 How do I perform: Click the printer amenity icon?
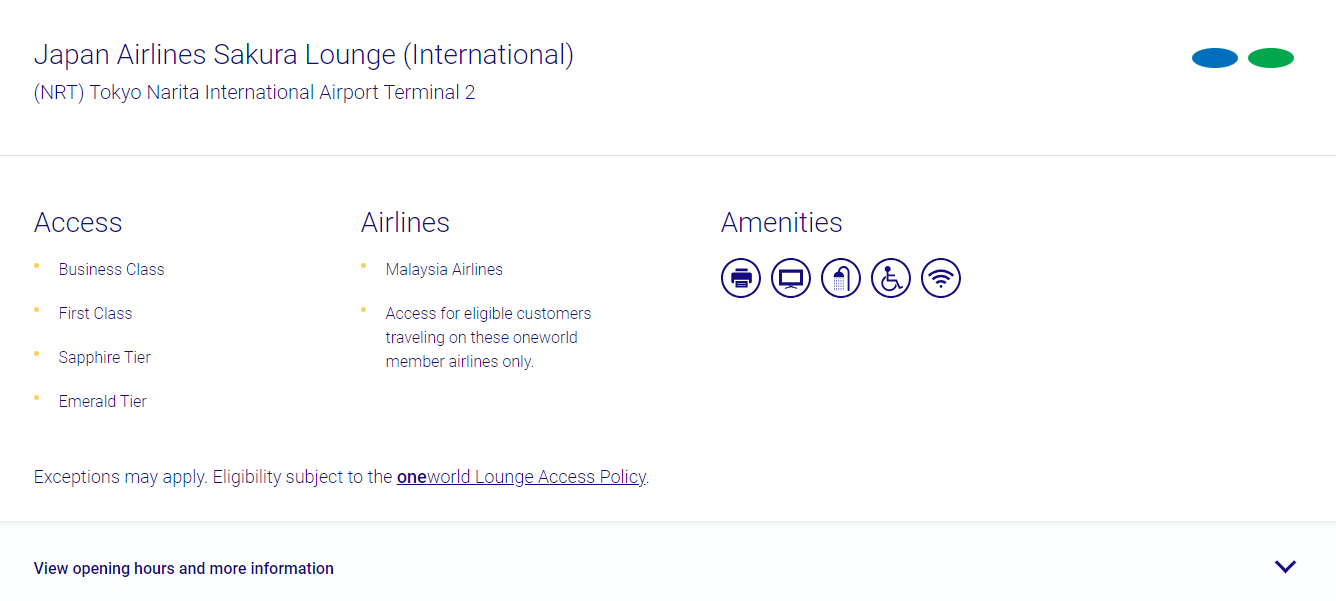(x=741, y=278)
